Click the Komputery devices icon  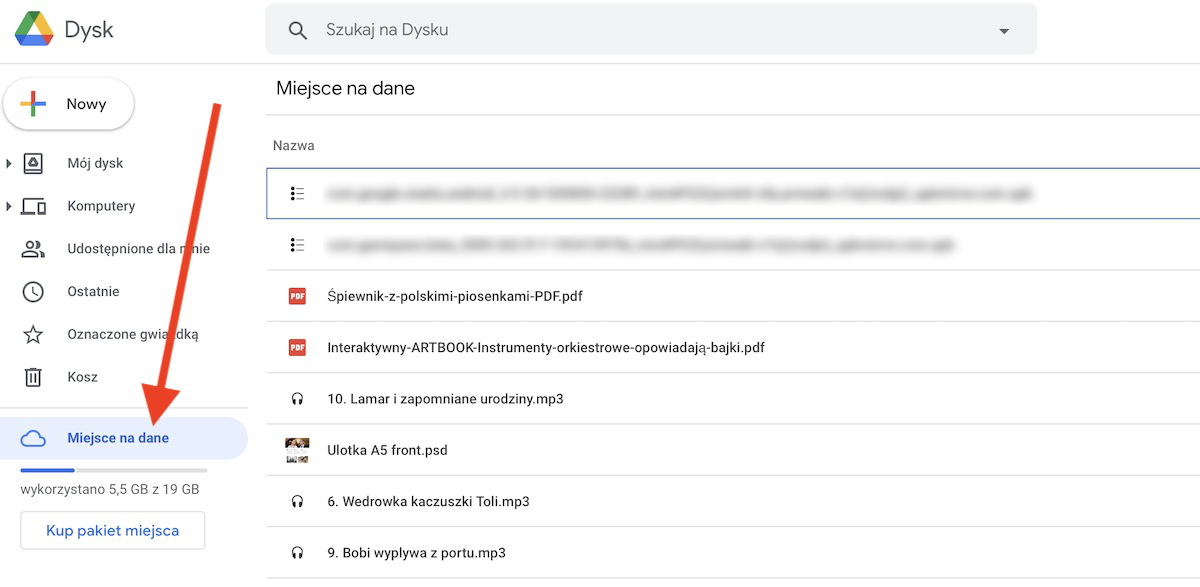(x=33, y=206)
